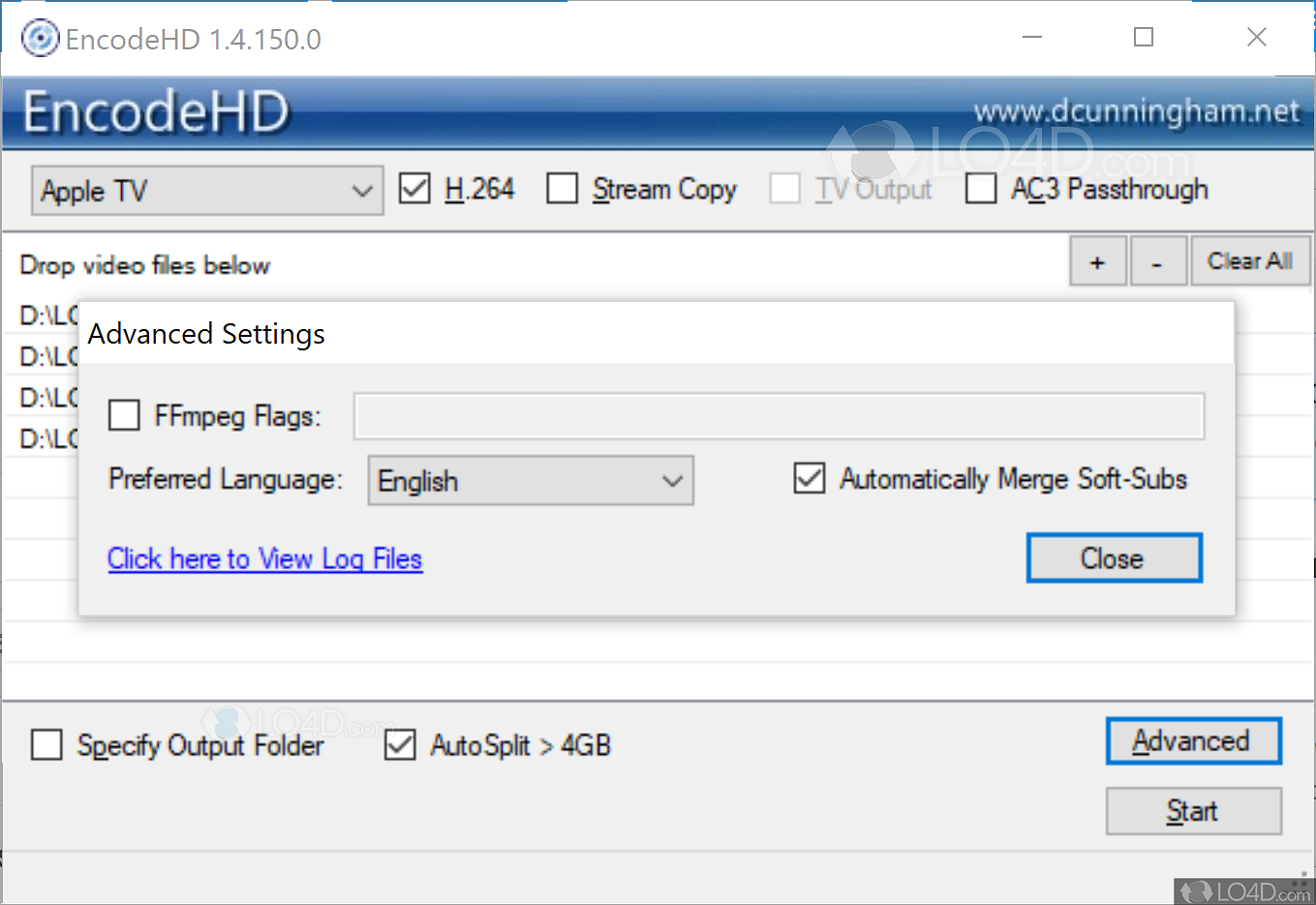This screenshot has height=905, width=1316.
Task: Click the - button to remove a file
Action: click(x=1158, y=260)
